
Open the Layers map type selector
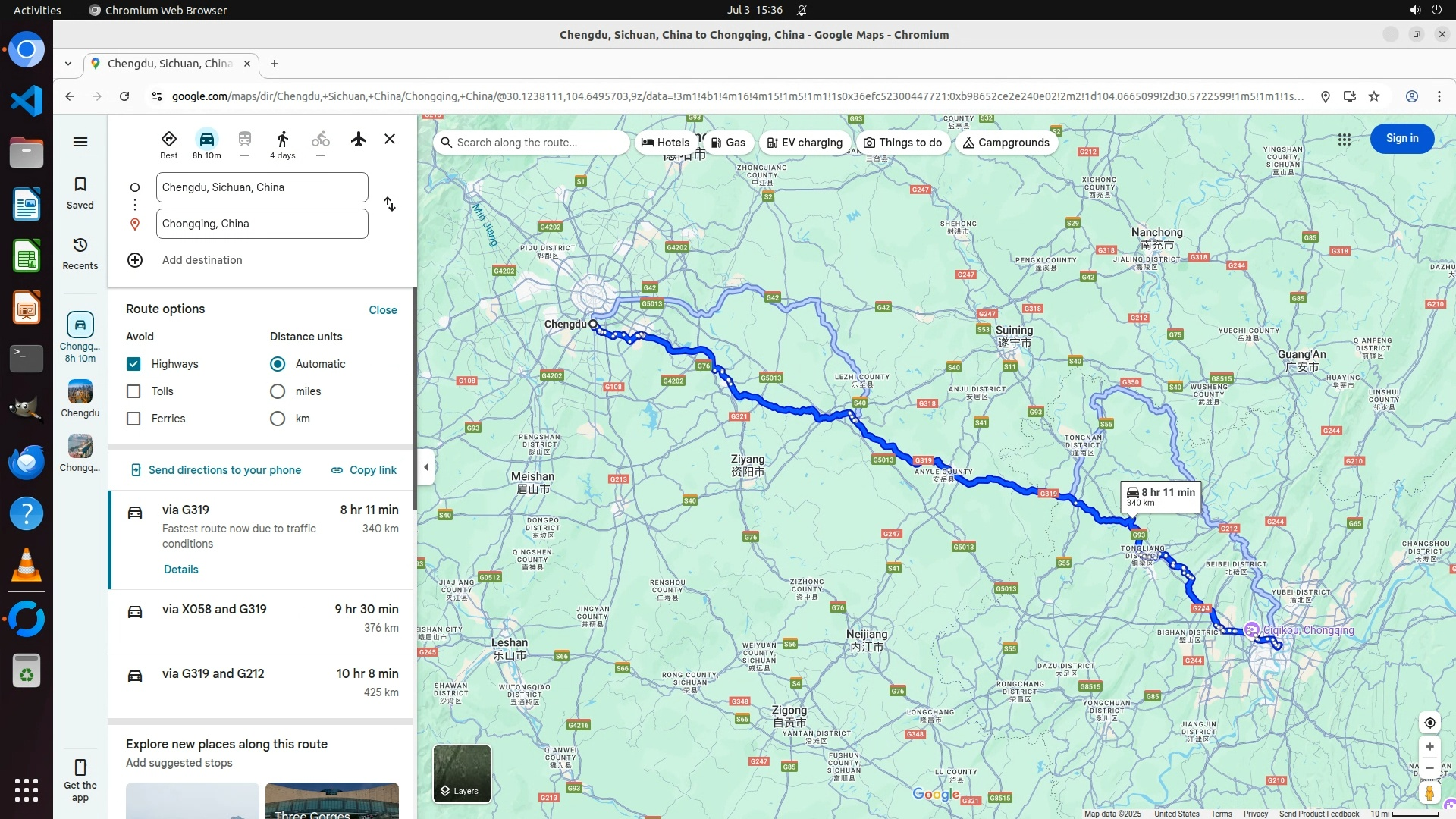pos(462,773)
